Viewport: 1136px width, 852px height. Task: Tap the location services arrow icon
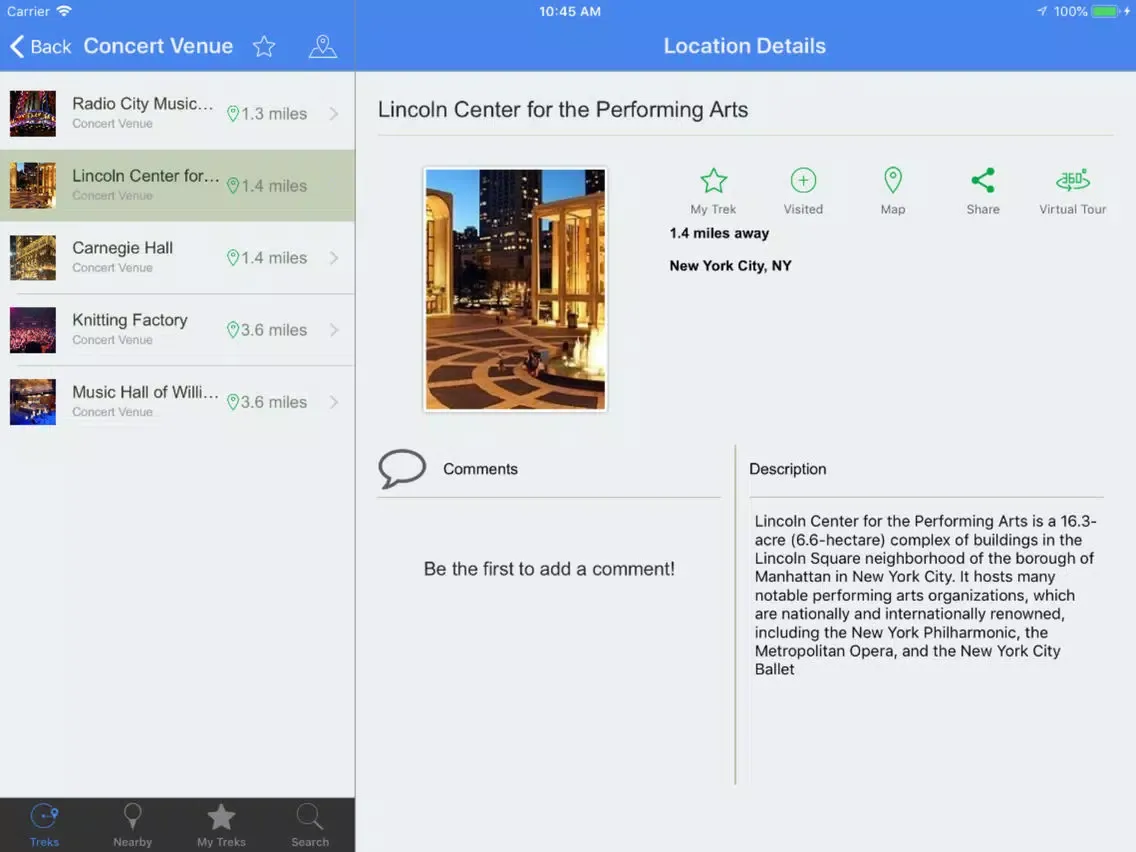(1042, 11)
